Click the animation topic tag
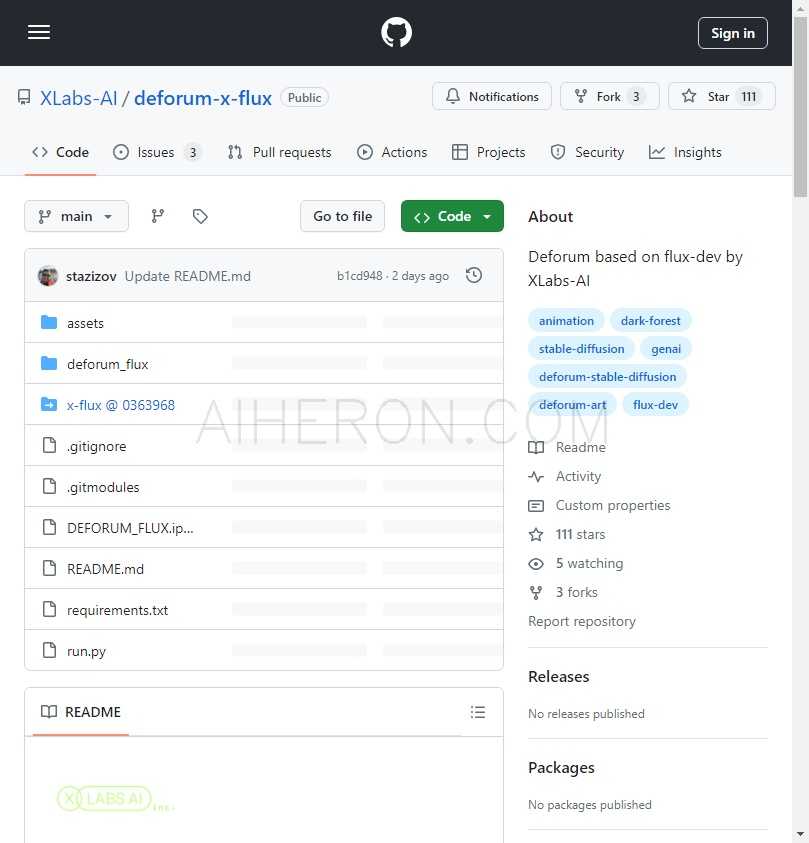Screen dimensions: 809x843 pyautogui.click(x=566, y=321)
